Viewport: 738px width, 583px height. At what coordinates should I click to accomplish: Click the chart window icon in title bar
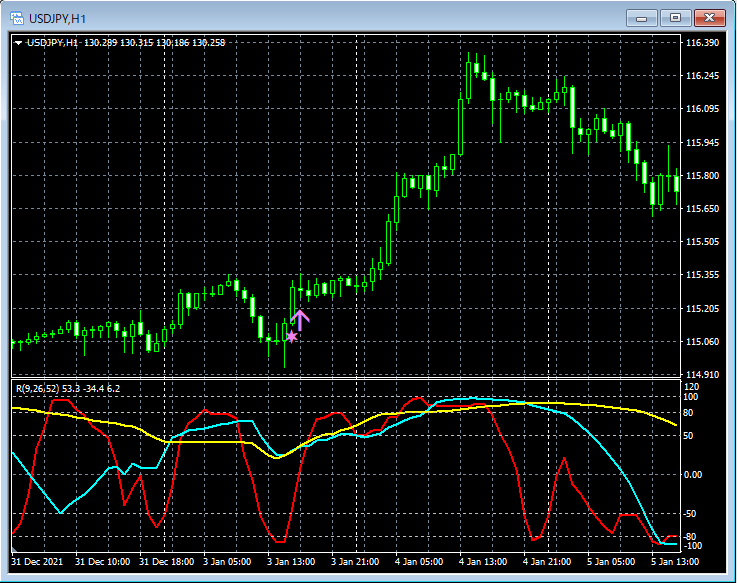[17, 18]
